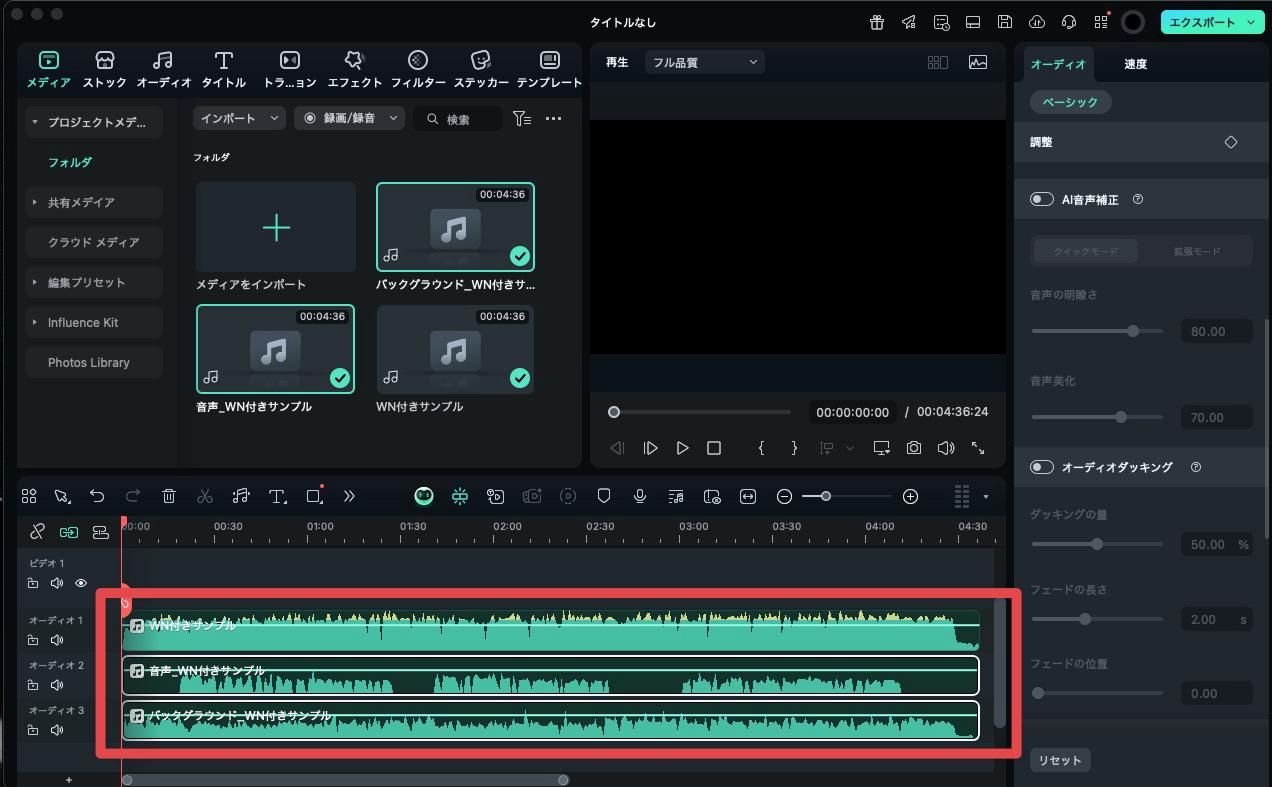
Task: Click the エクスポート button
Action: (1204, 22)
